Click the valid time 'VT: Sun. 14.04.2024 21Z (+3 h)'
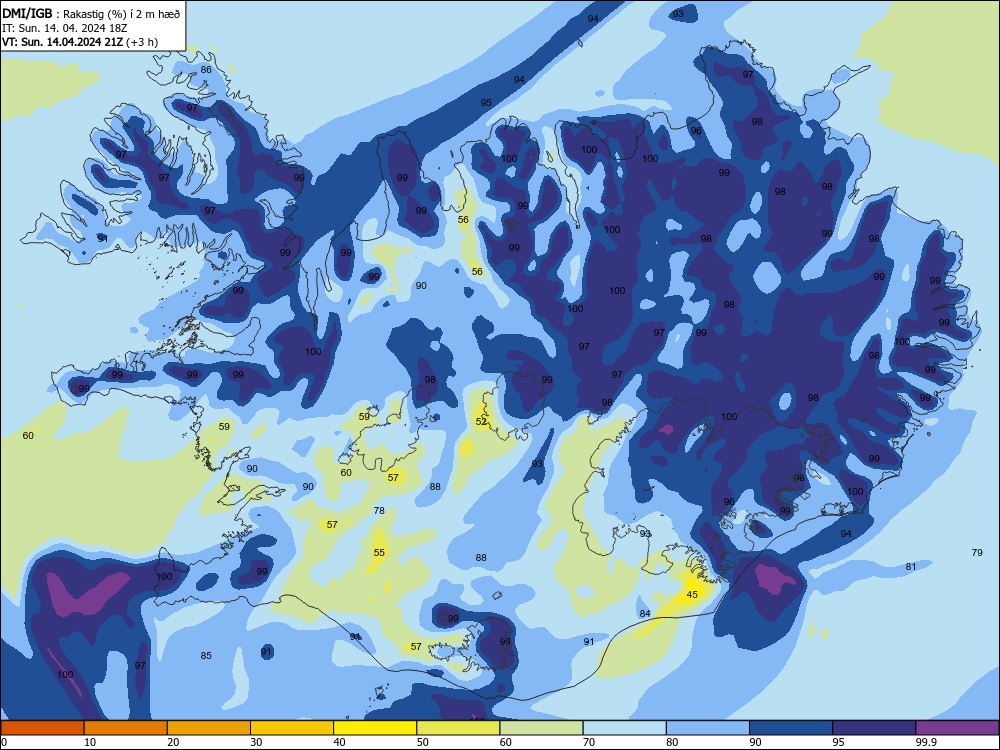This screenshot has width=1000, height=750. [x=80, y=42]
